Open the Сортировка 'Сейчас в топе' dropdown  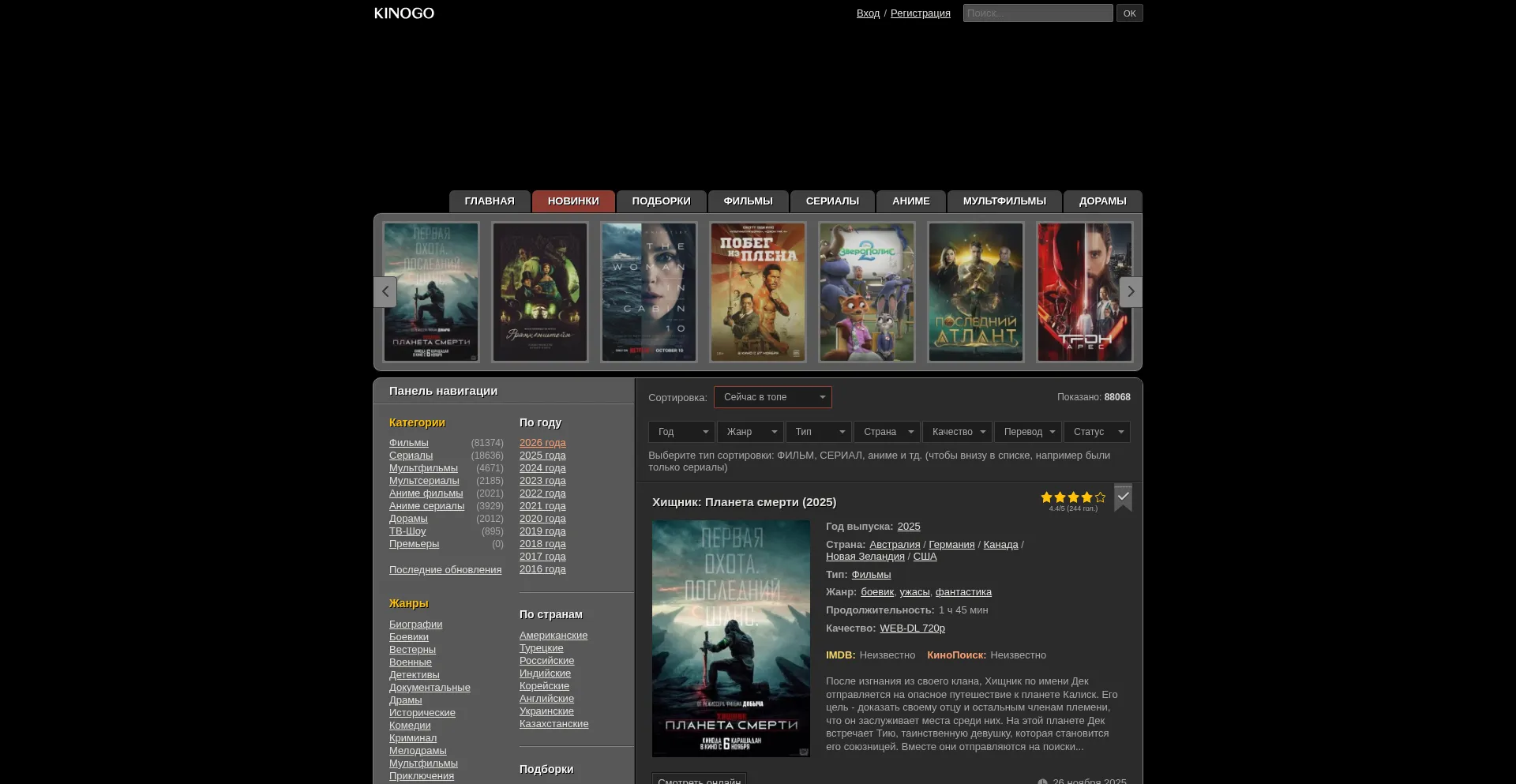pos(772,397)
